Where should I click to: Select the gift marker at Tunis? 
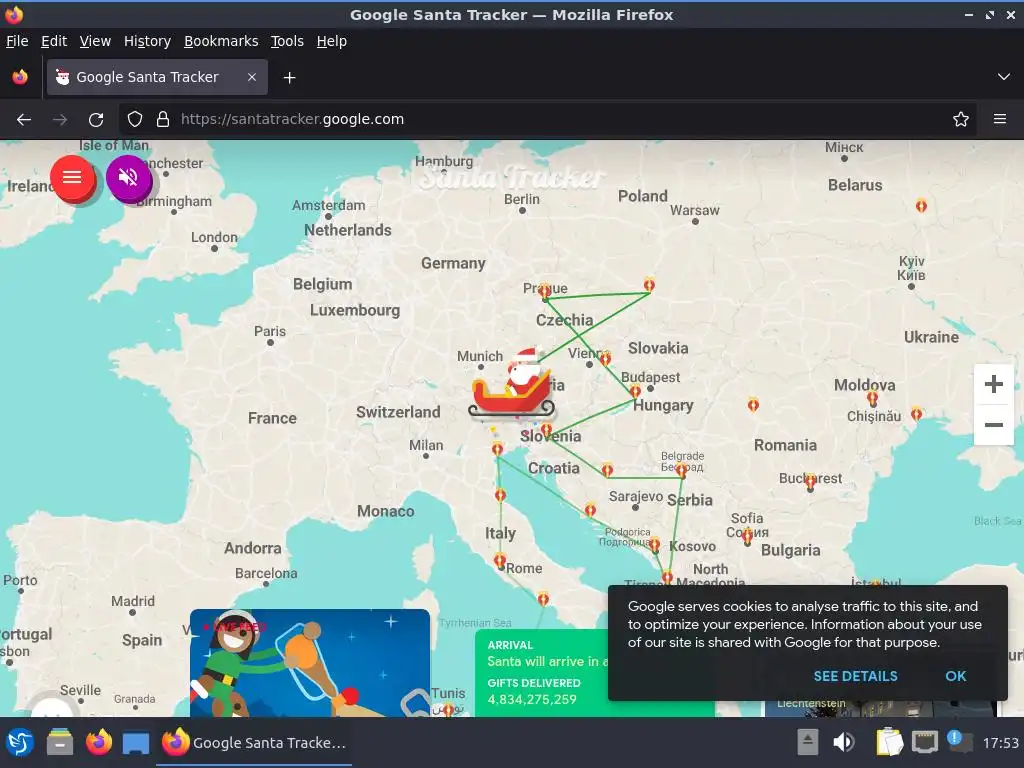[448, 709]
